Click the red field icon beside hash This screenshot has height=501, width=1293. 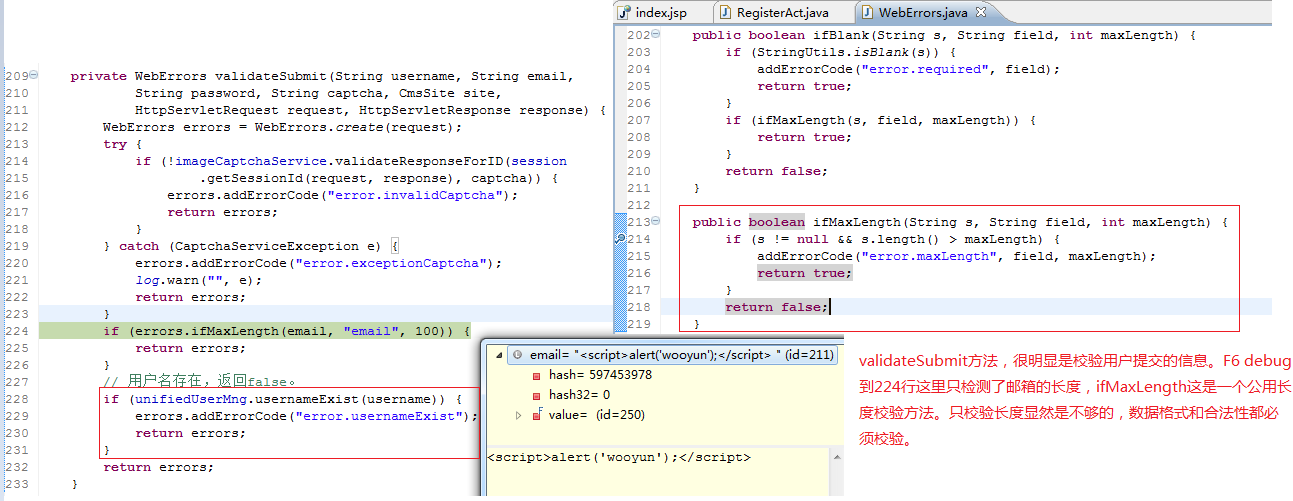click(538, 375)
